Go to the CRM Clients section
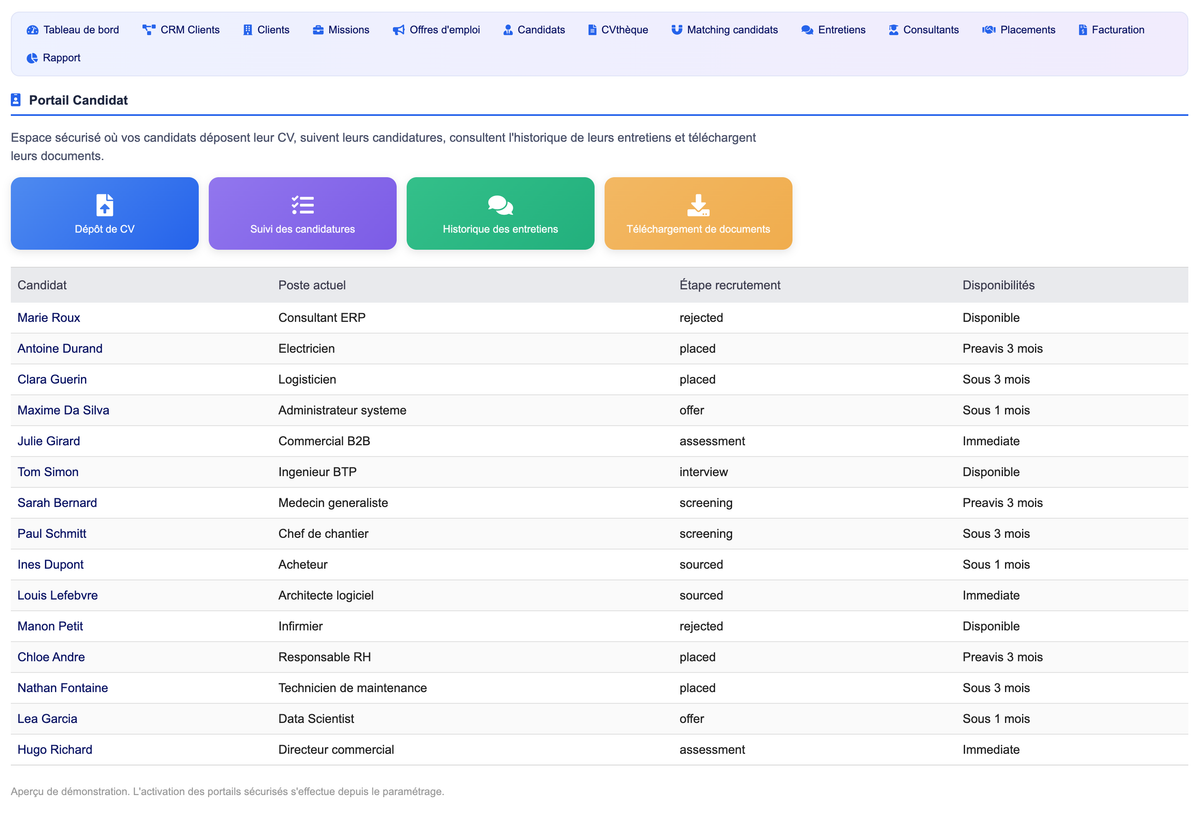This screenshot has height=828, width=1200. pyautogui.click(x=181, y=30)
